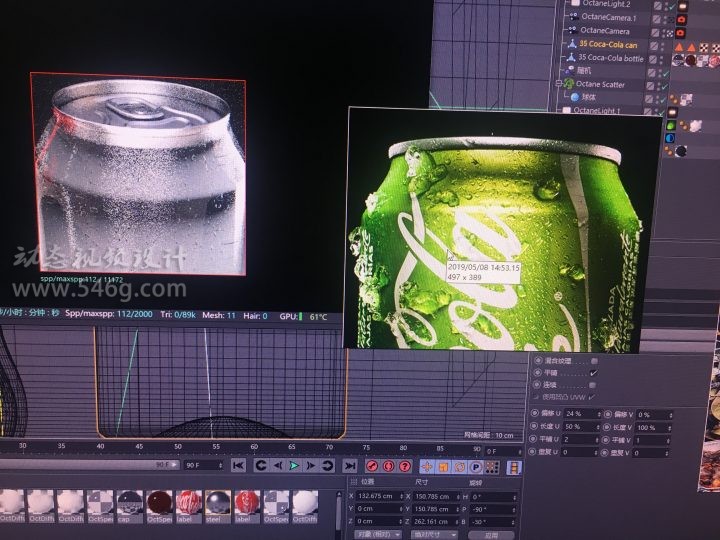Jump to the next keyframe
This screenshot has width=720, height=540.
tap(327, 466)
